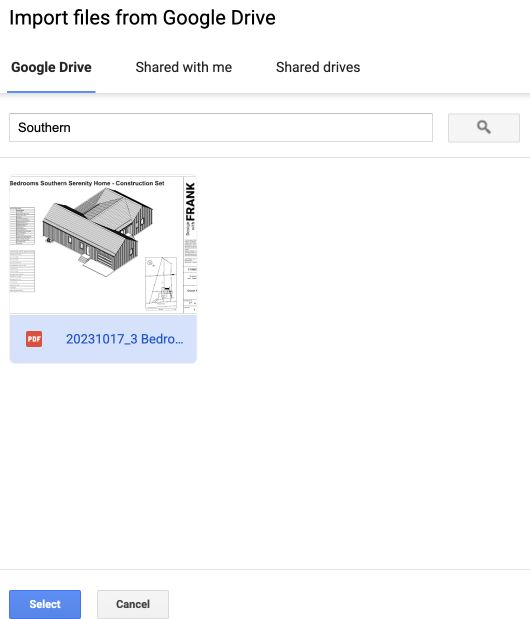Click the magnifying glass search button
This screenshot has width=530, height=619.
(483, 128)
